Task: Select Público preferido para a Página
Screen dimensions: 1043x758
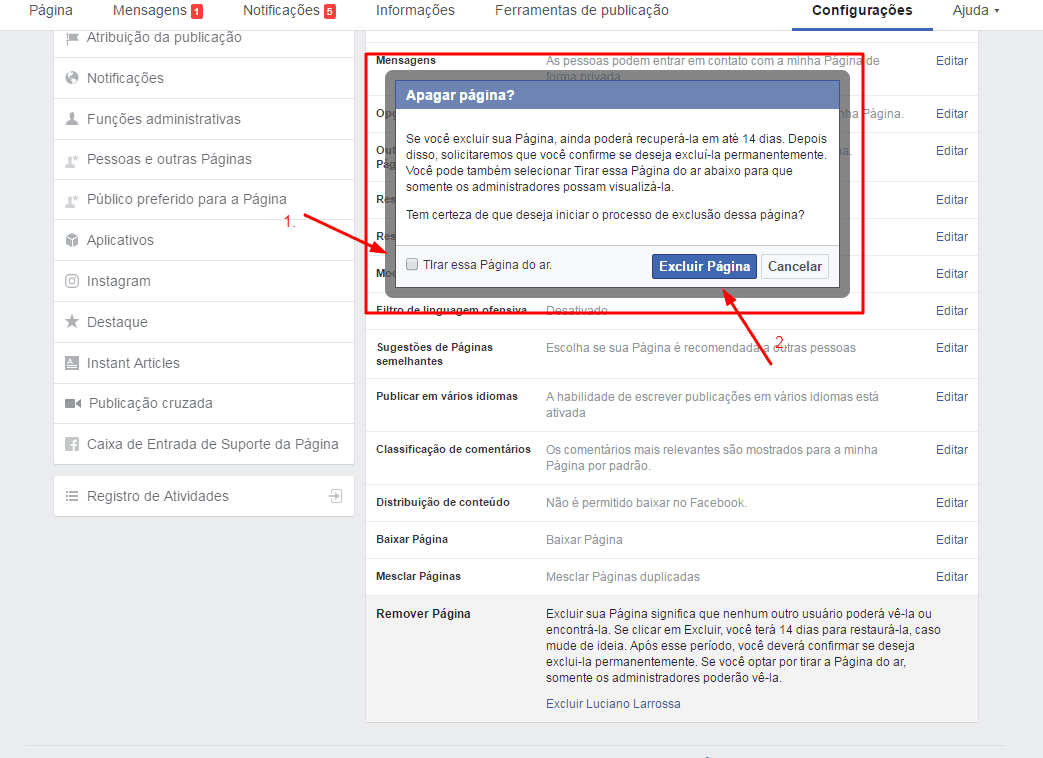Action: pos(204,199)
